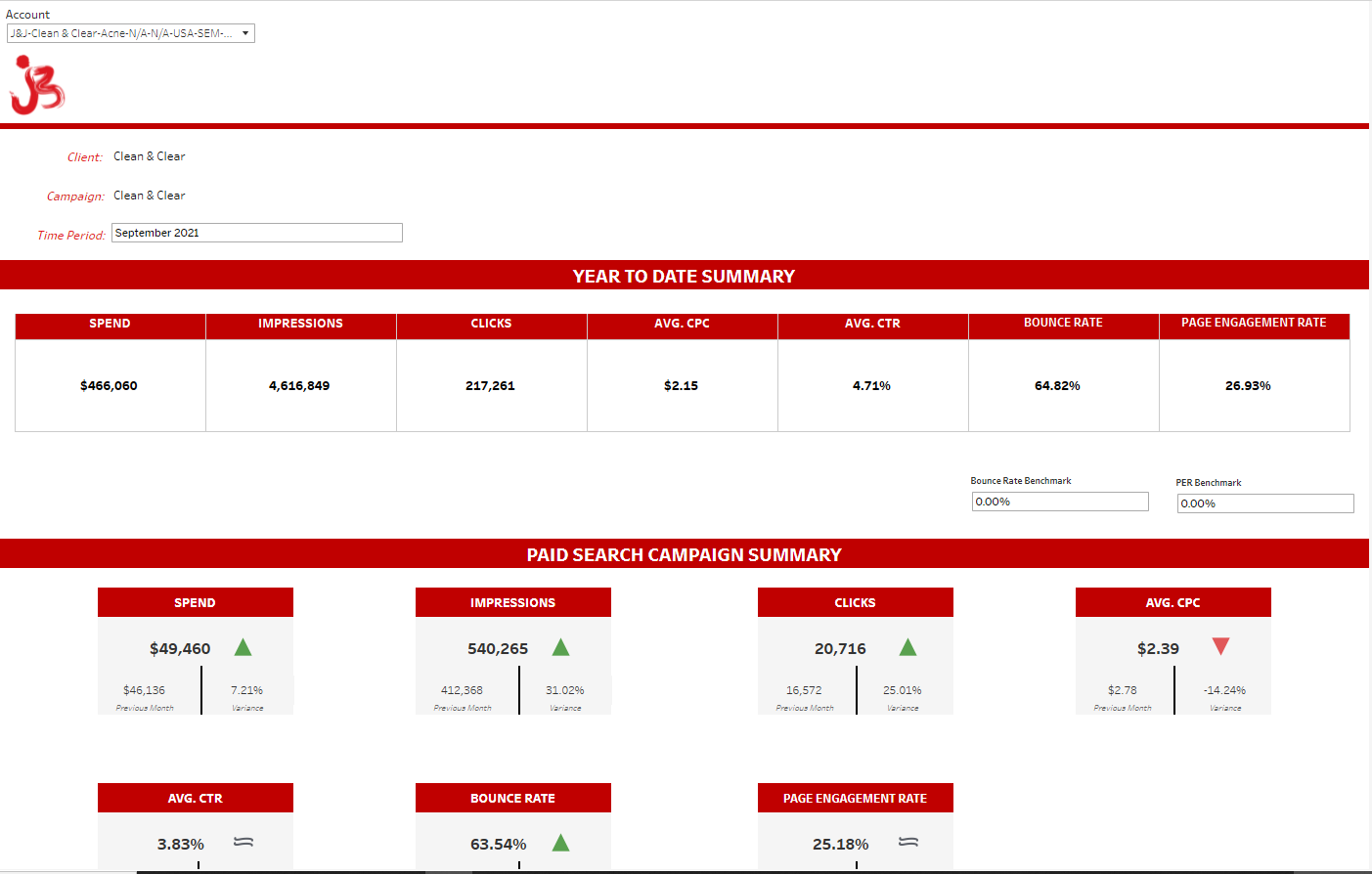The height and width of the screenshot is (874, 1372).
Task: Select the YTD impressions value 4,616,849
Action: [299, 386]
